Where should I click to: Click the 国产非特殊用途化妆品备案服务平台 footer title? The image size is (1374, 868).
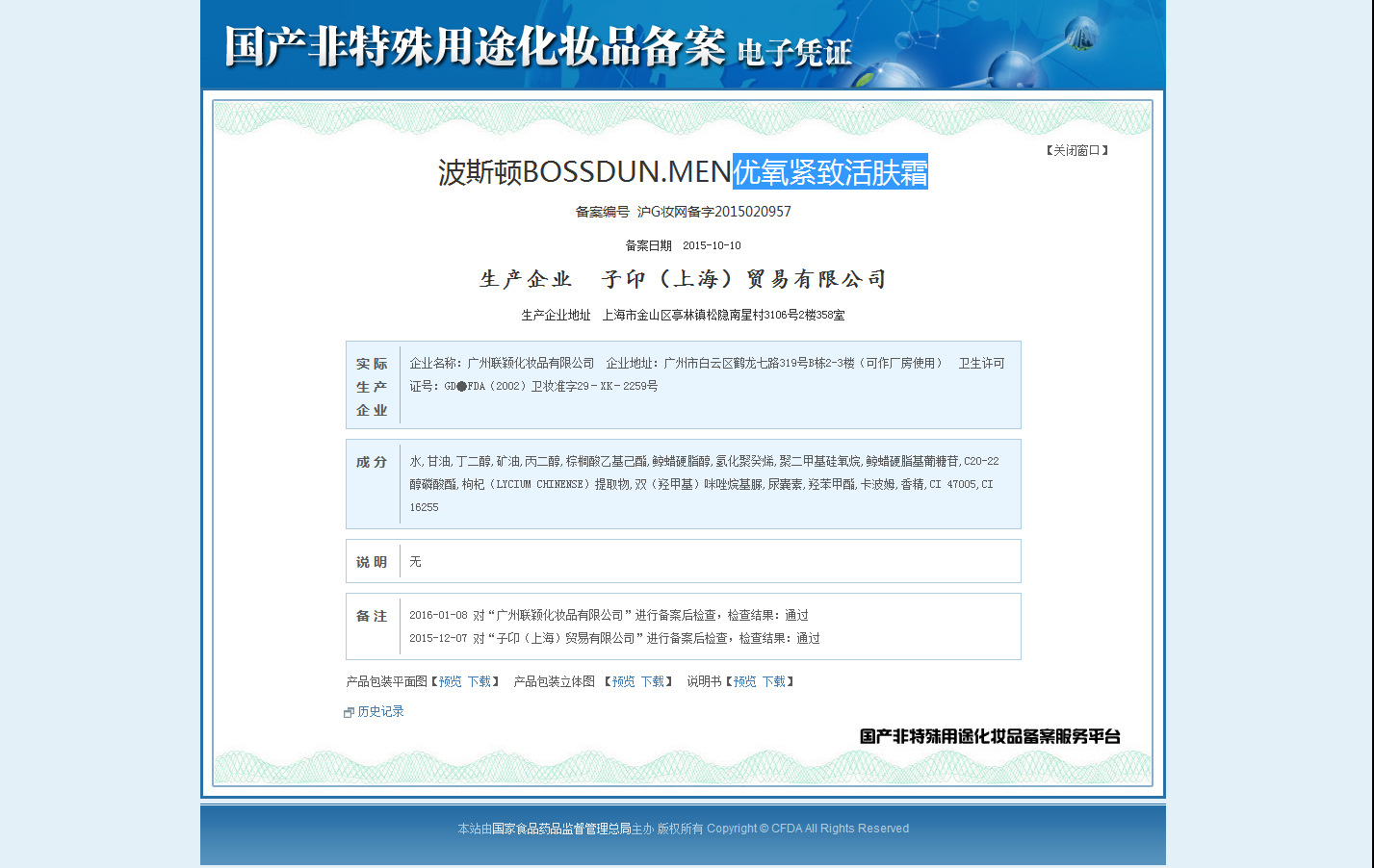pos(990,737)
